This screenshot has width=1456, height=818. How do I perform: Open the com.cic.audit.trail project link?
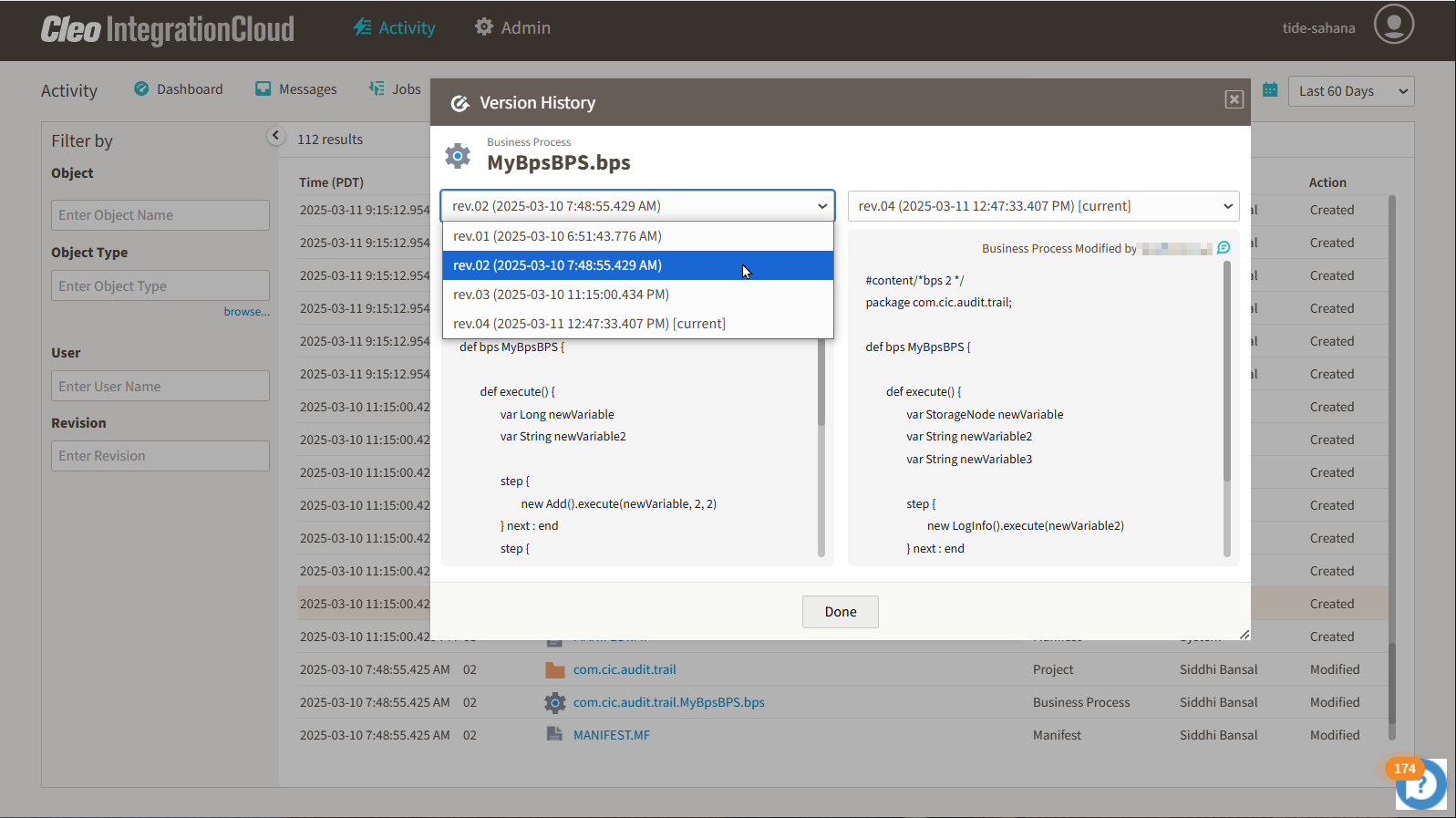click(x=625, y=669)
